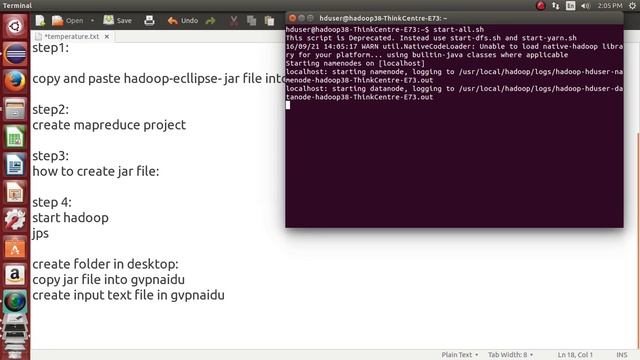The image size is (640, 360).
Task: Open System Settings from the launcher
Action: 15,220
